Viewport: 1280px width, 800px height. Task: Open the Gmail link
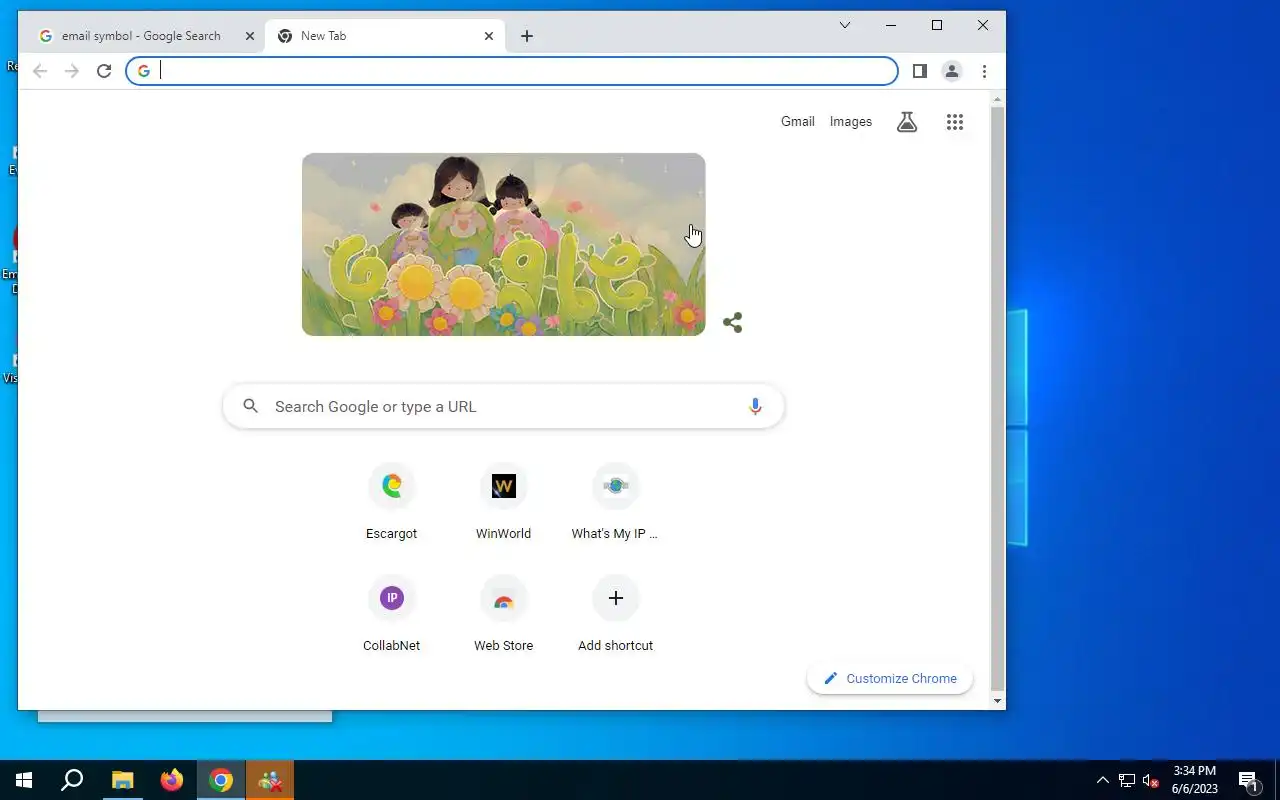[x=798, y=121]
